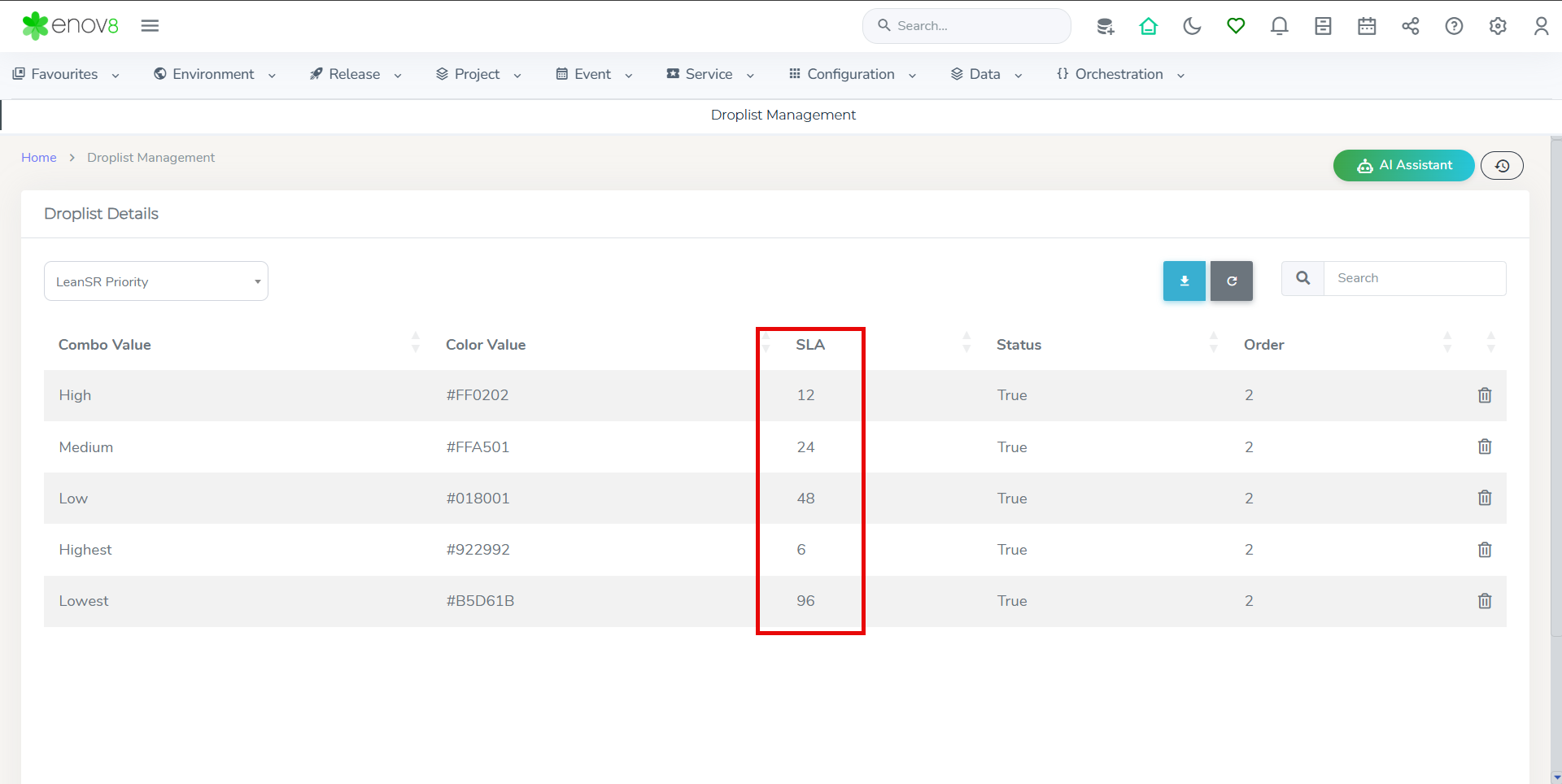Sort table by Status column
Image resolution: width=1562 pixels, height=784 pixels.
[x=1019, y=345]
